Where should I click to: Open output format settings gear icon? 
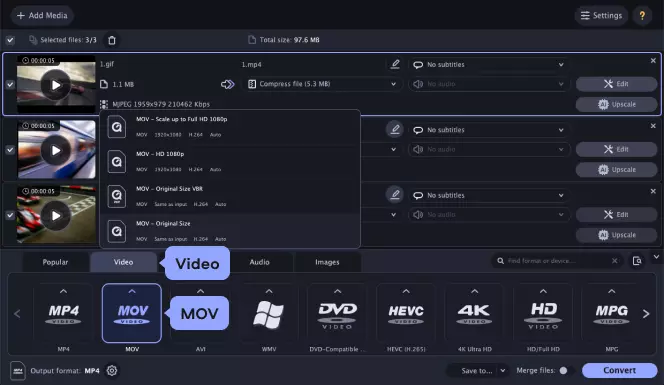(112, 371)
